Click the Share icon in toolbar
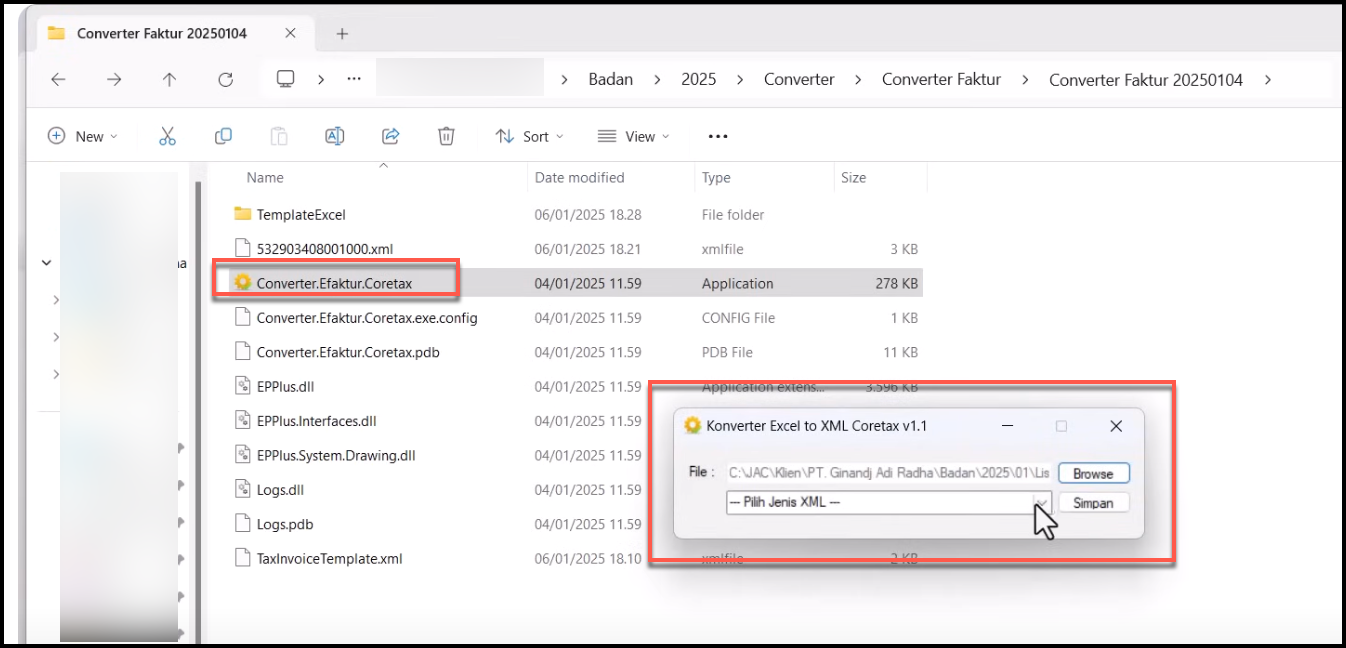Screen dimensions: 1346x648 pyautogui.click(x=391, y=136)
